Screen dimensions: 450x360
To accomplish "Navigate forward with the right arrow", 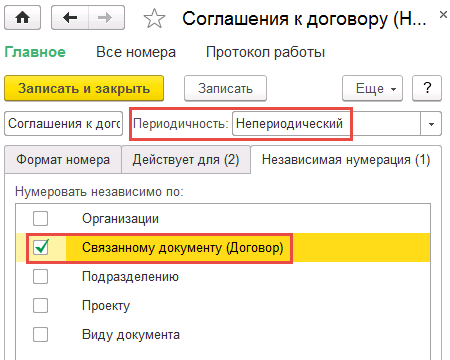I will 106,18.
